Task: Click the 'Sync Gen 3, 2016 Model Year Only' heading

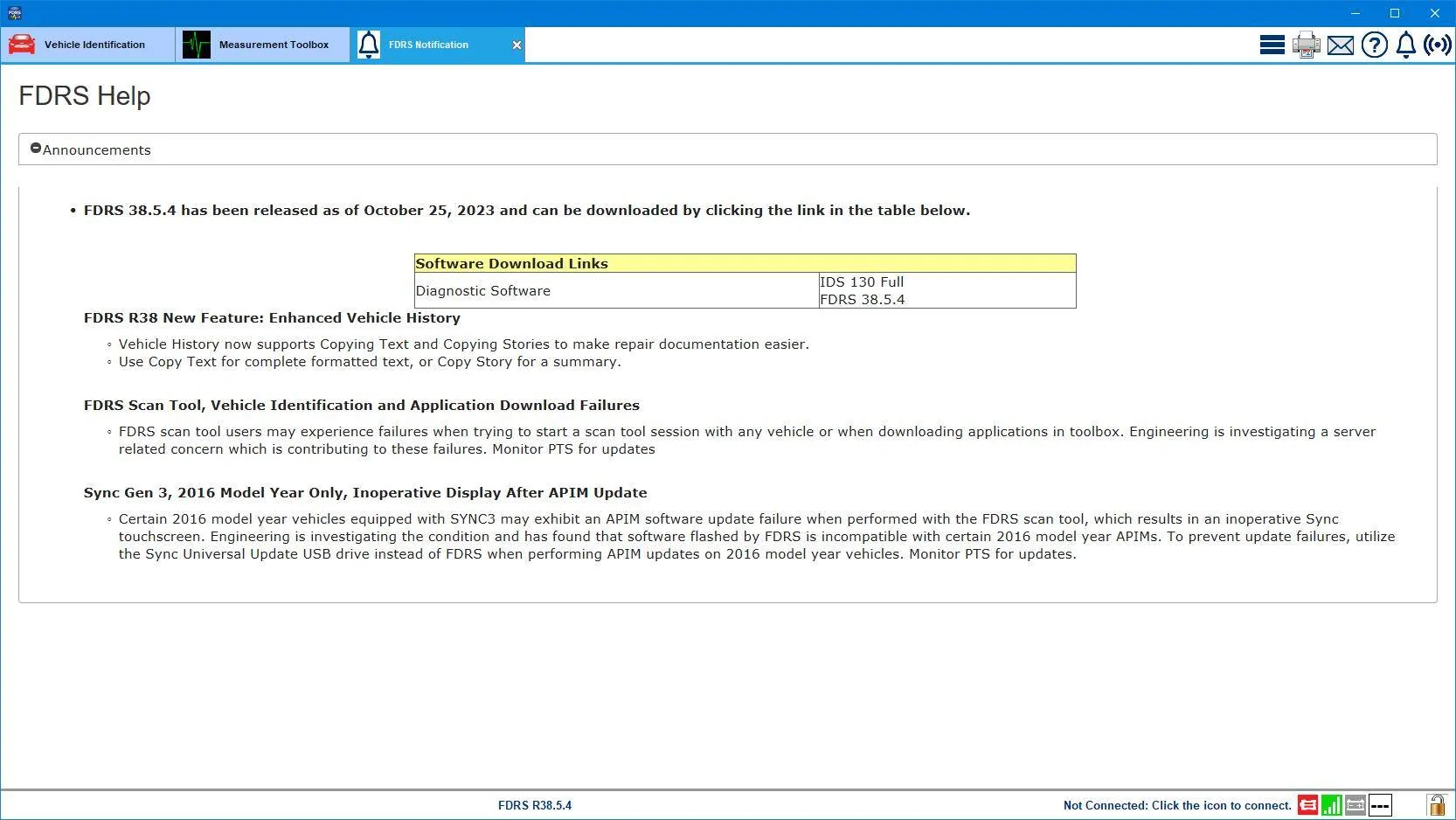Action: point(365,493)
